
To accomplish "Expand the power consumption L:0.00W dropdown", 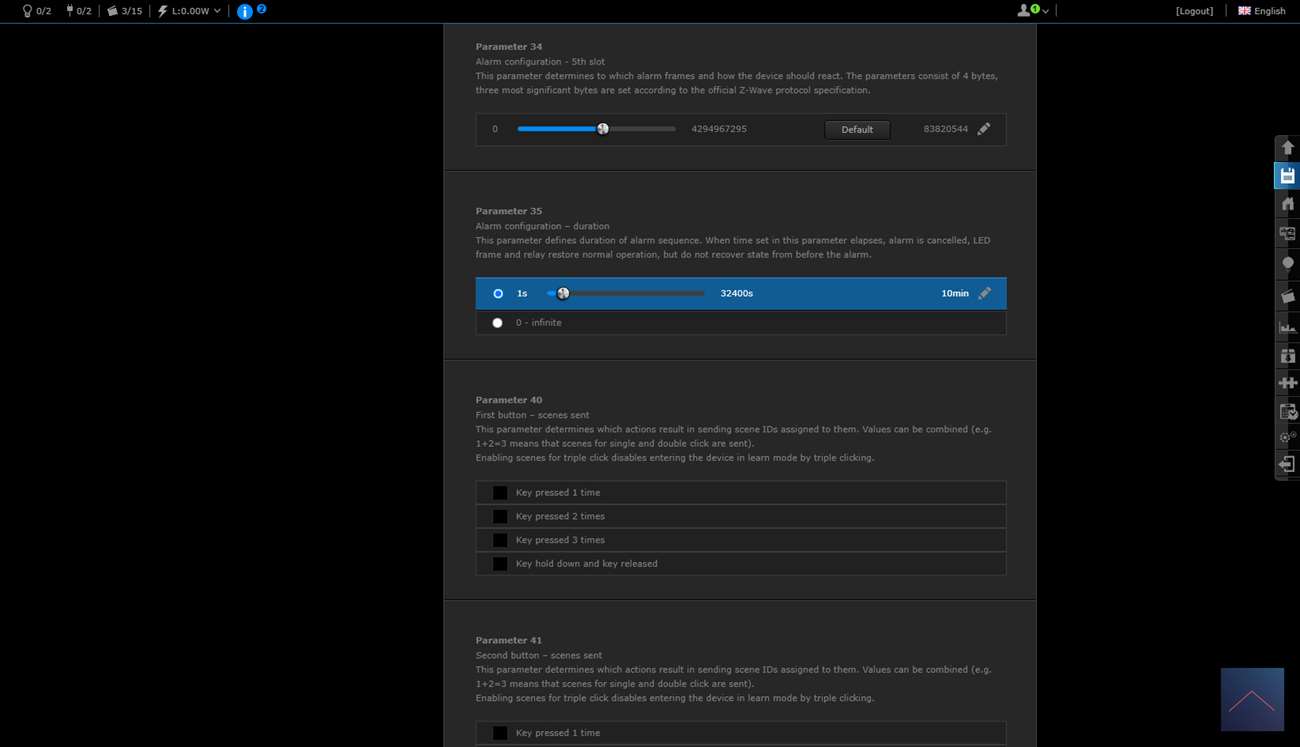I will pyautogui.click(x=190, y=11).
